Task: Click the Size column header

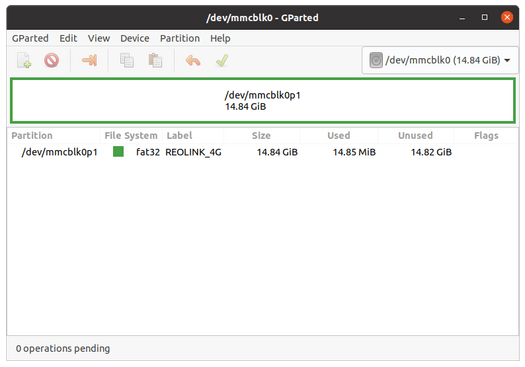Action: point(261,136)
